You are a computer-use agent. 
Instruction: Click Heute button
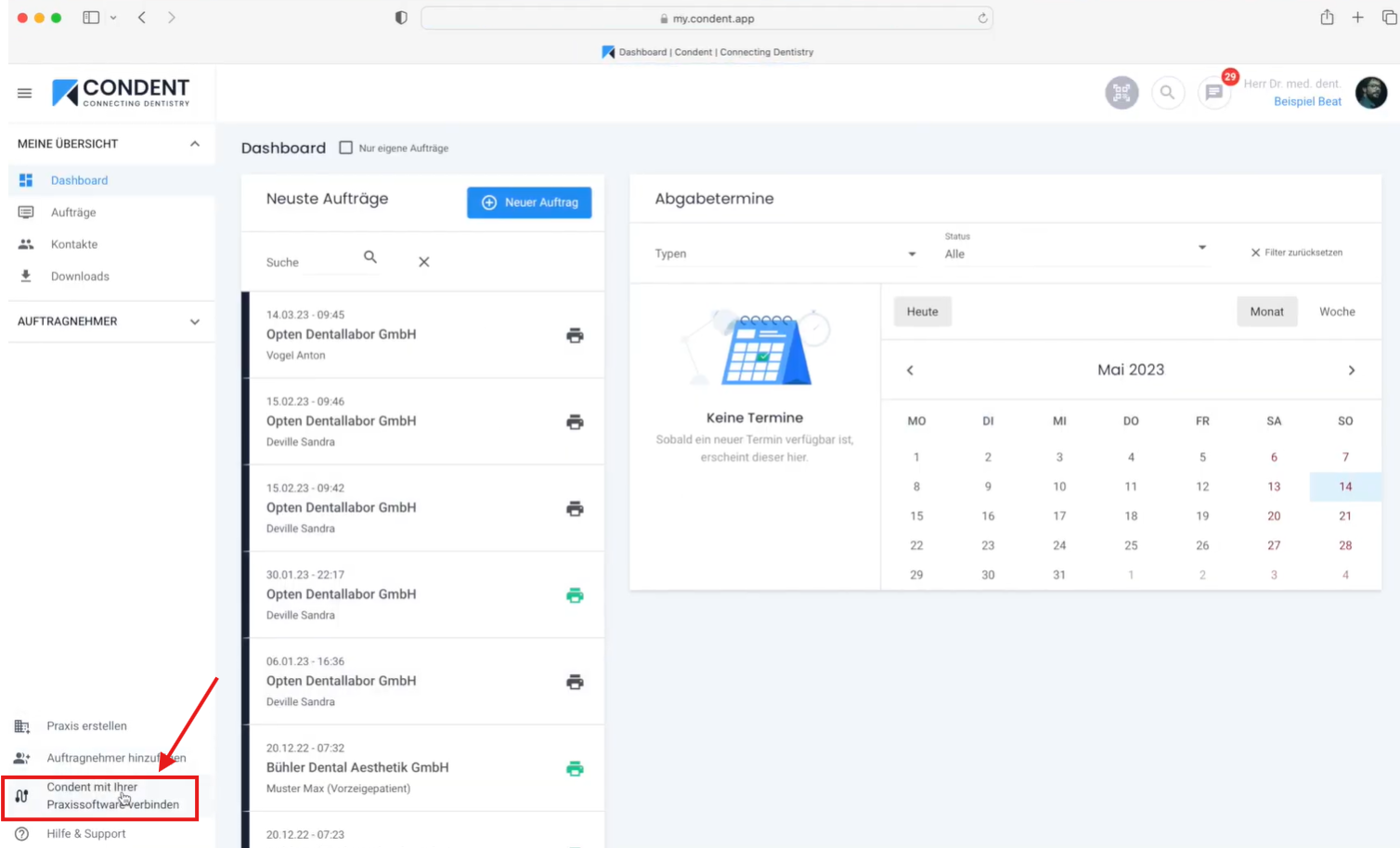tap(922, 312)
